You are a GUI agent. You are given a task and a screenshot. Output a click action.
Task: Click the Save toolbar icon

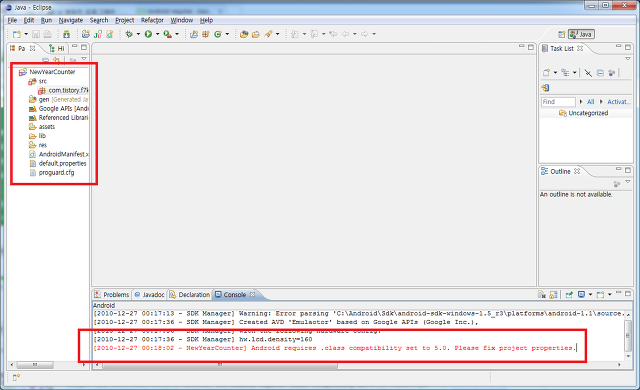point(36,34)
